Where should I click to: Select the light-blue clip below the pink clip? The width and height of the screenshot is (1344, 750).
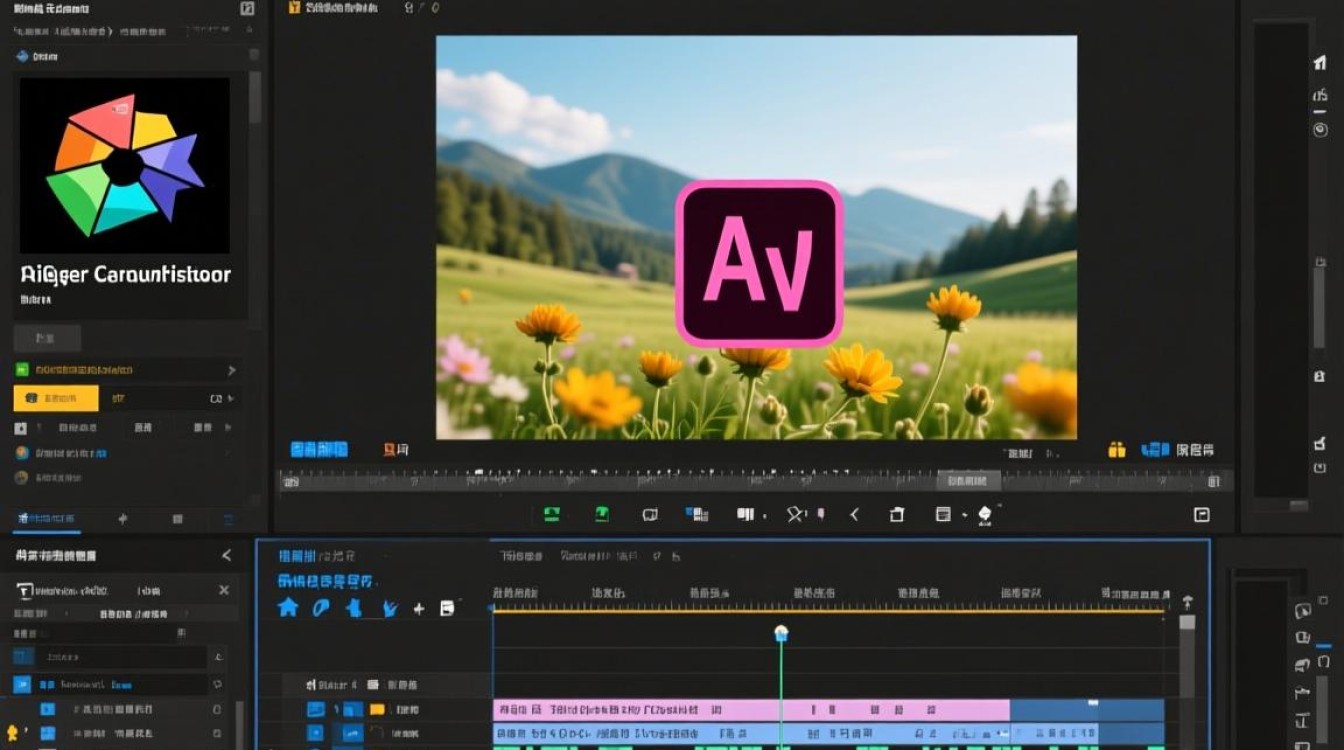click(795, 734)
